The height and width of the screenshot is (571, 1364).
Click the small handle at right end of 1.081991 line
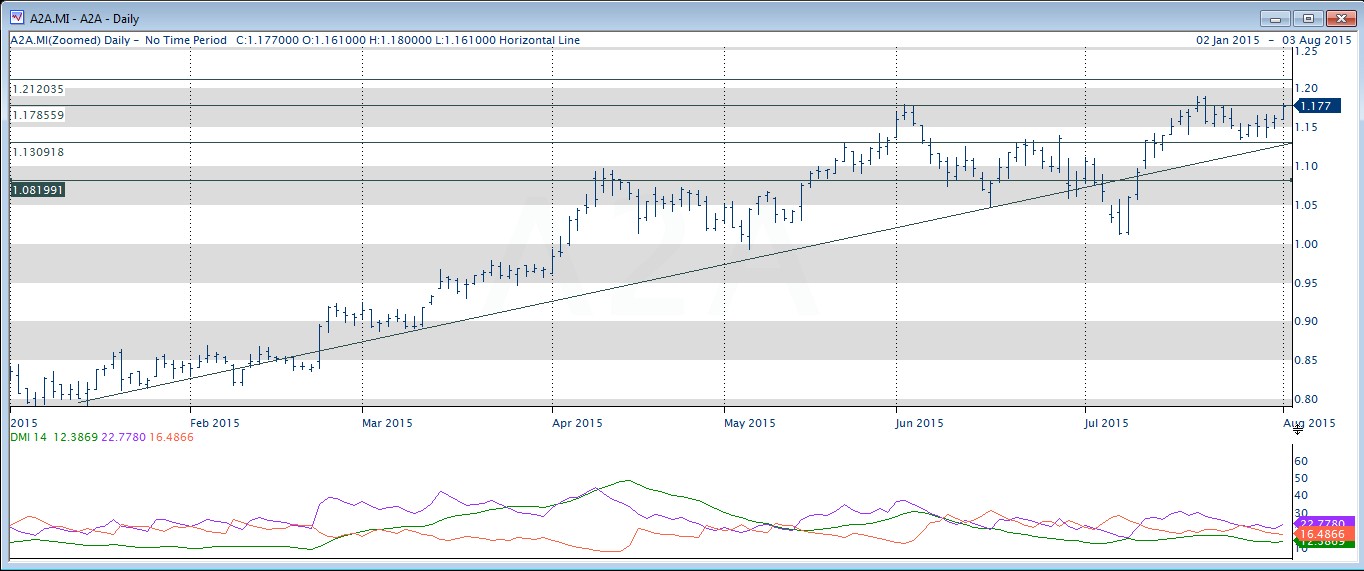[x=1291, y=180]
